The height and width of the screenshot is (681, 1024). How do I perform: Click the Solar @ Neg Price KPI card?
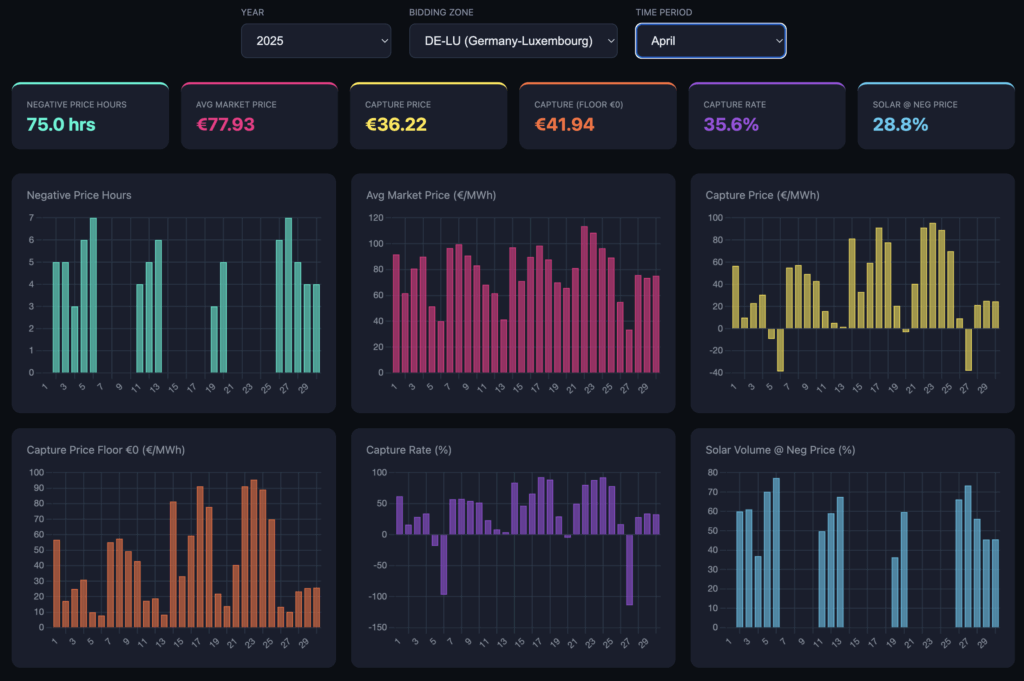(936, 116)
